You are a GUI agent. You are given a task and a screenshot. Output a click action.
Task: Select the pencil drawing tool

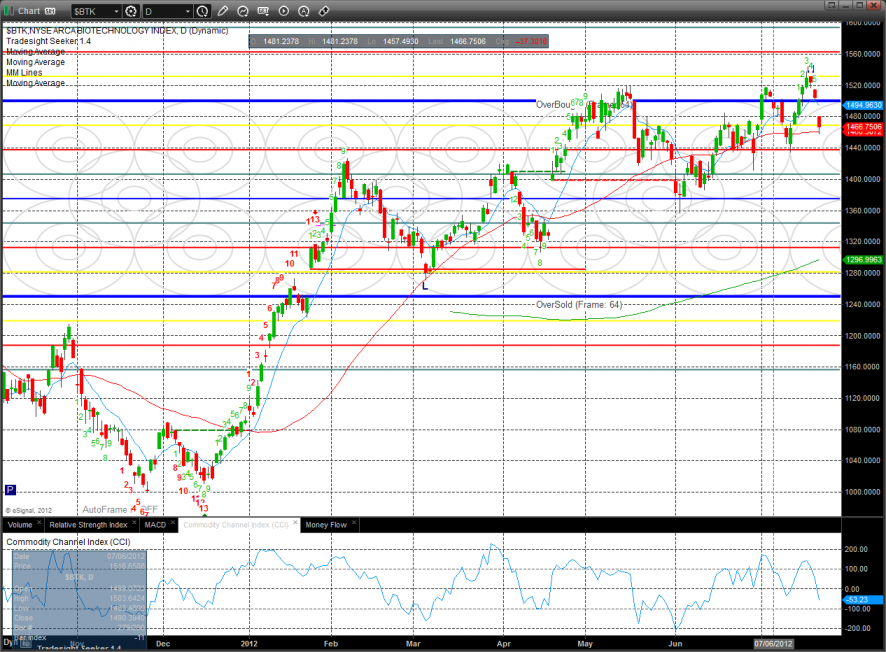point(222,11)
